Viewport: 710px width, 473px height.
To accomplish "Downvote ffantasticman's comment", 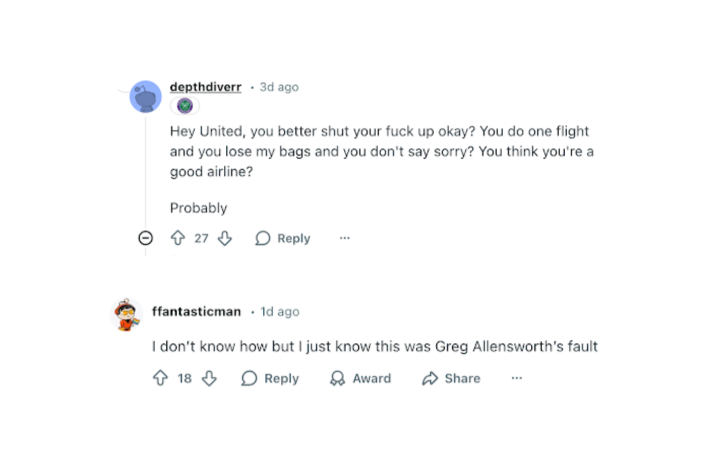I will pyautogui.click(x=209, y=378).
